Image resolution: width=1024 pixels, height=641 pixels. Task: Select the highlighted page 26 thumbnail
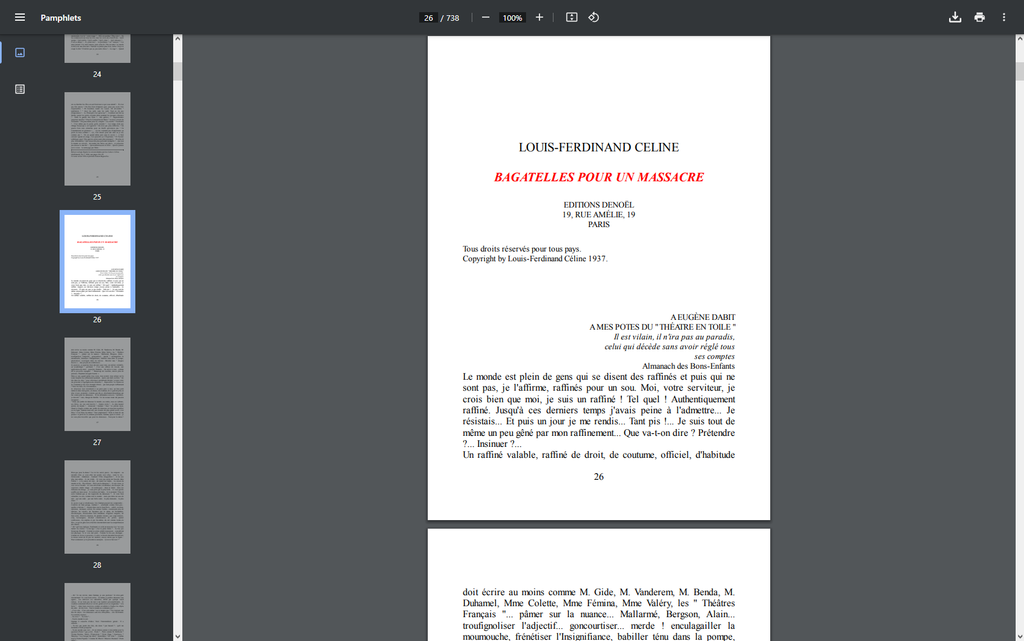97,261
